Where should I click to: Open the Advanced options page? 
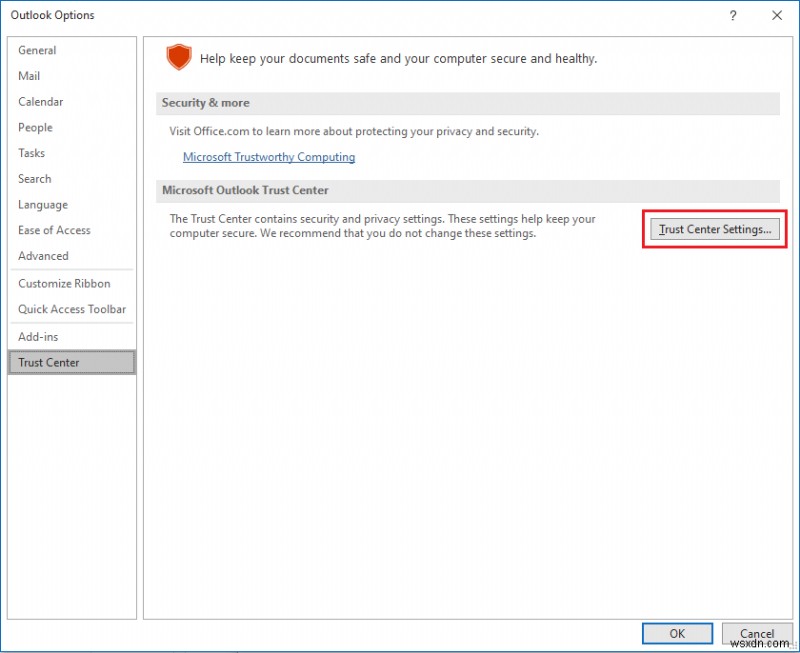(43, 256)
